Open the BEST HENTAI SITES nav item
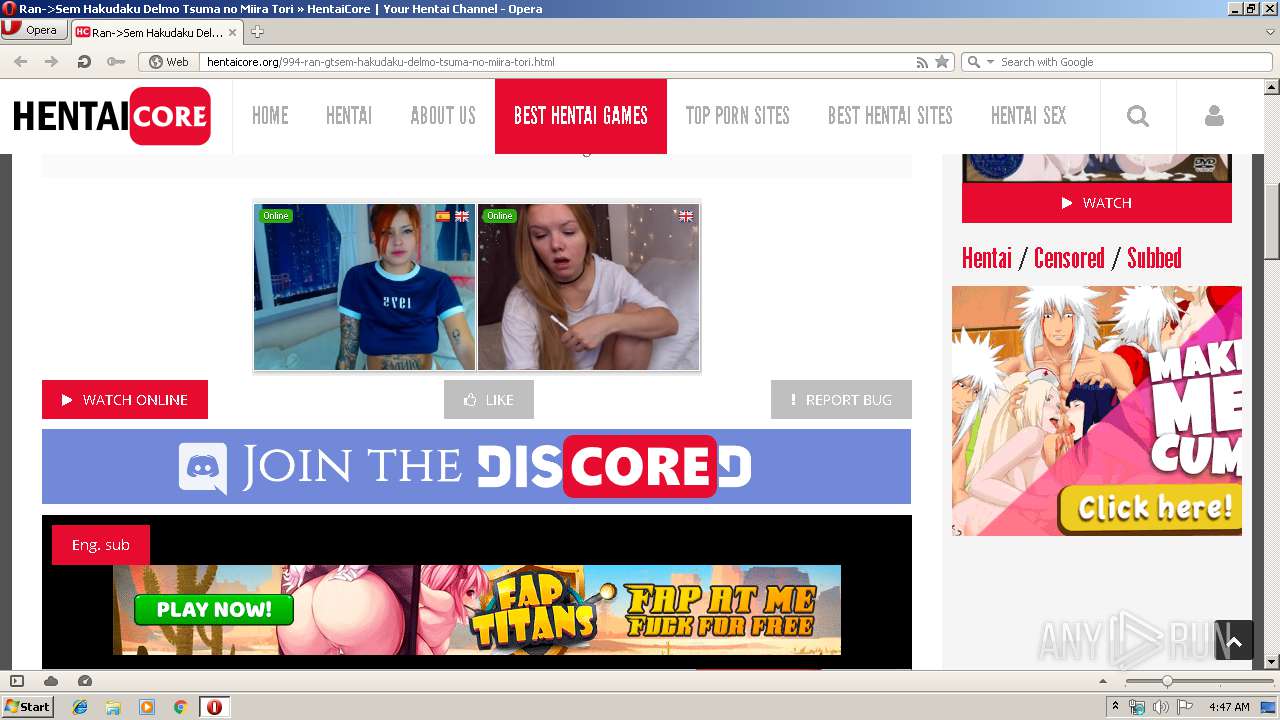1280x720 pixels. (890, 116)
